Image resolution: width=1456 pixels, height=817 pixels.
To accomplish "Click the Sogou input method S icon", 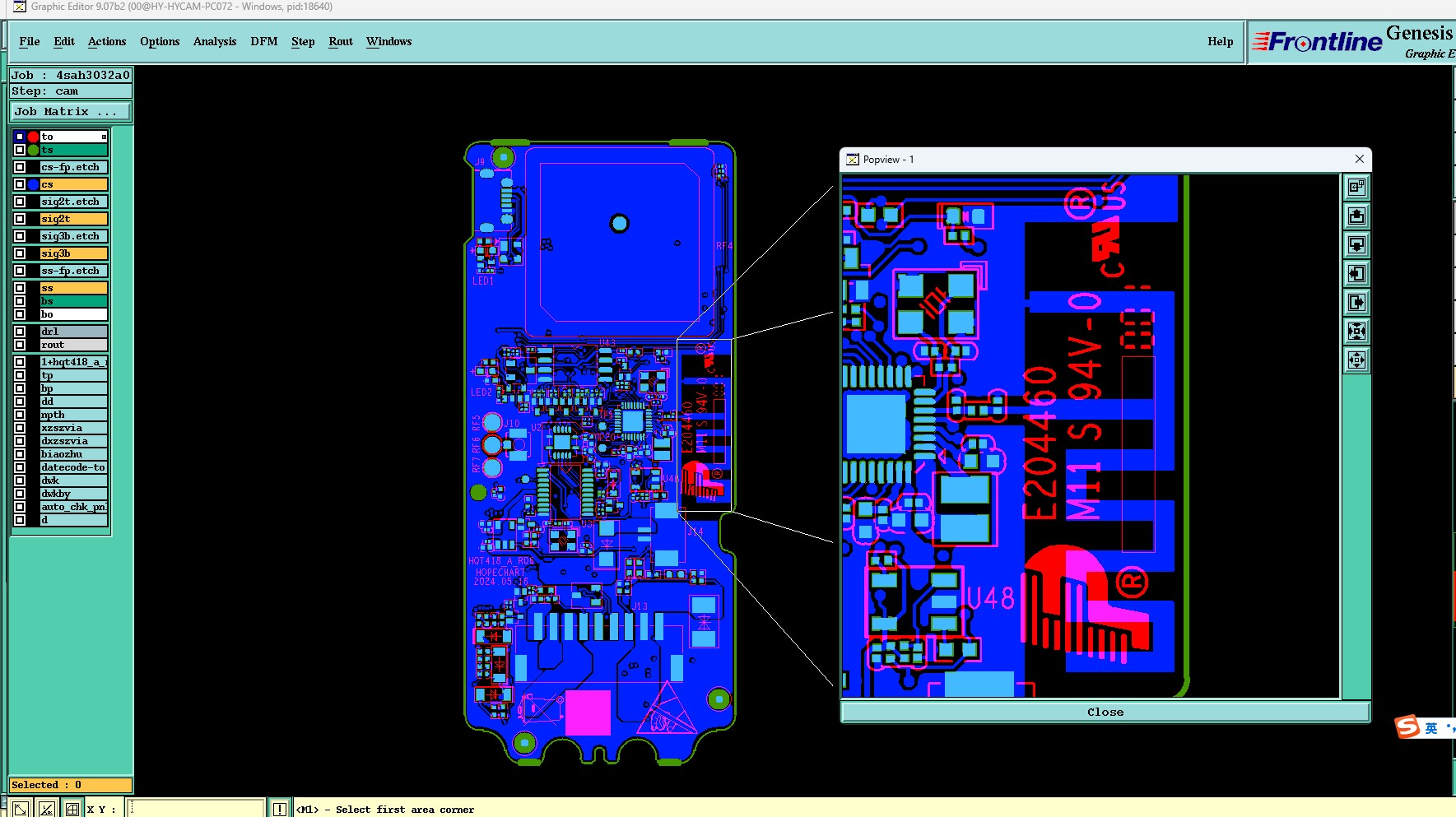I will [x=1407, y=726].
